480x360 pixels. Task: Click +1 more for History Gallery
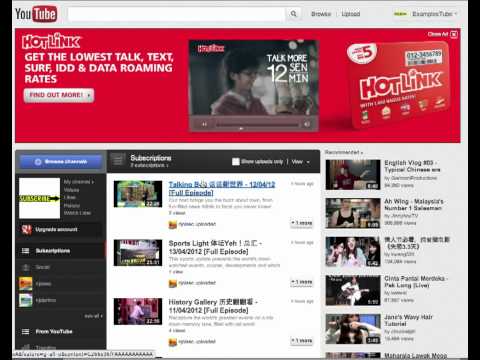point(302,341)
